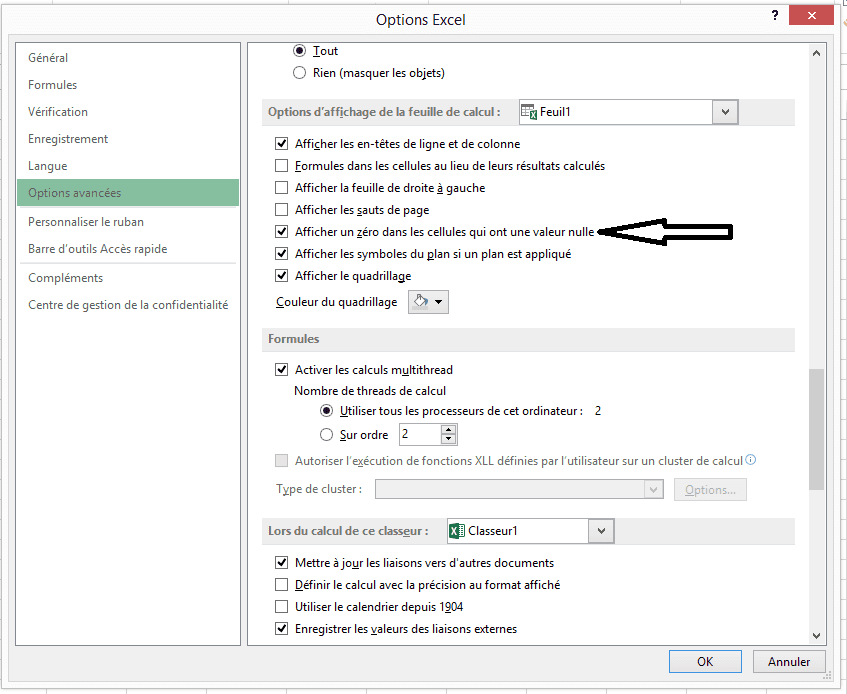Increase the thread count spinner

[448, 430]
